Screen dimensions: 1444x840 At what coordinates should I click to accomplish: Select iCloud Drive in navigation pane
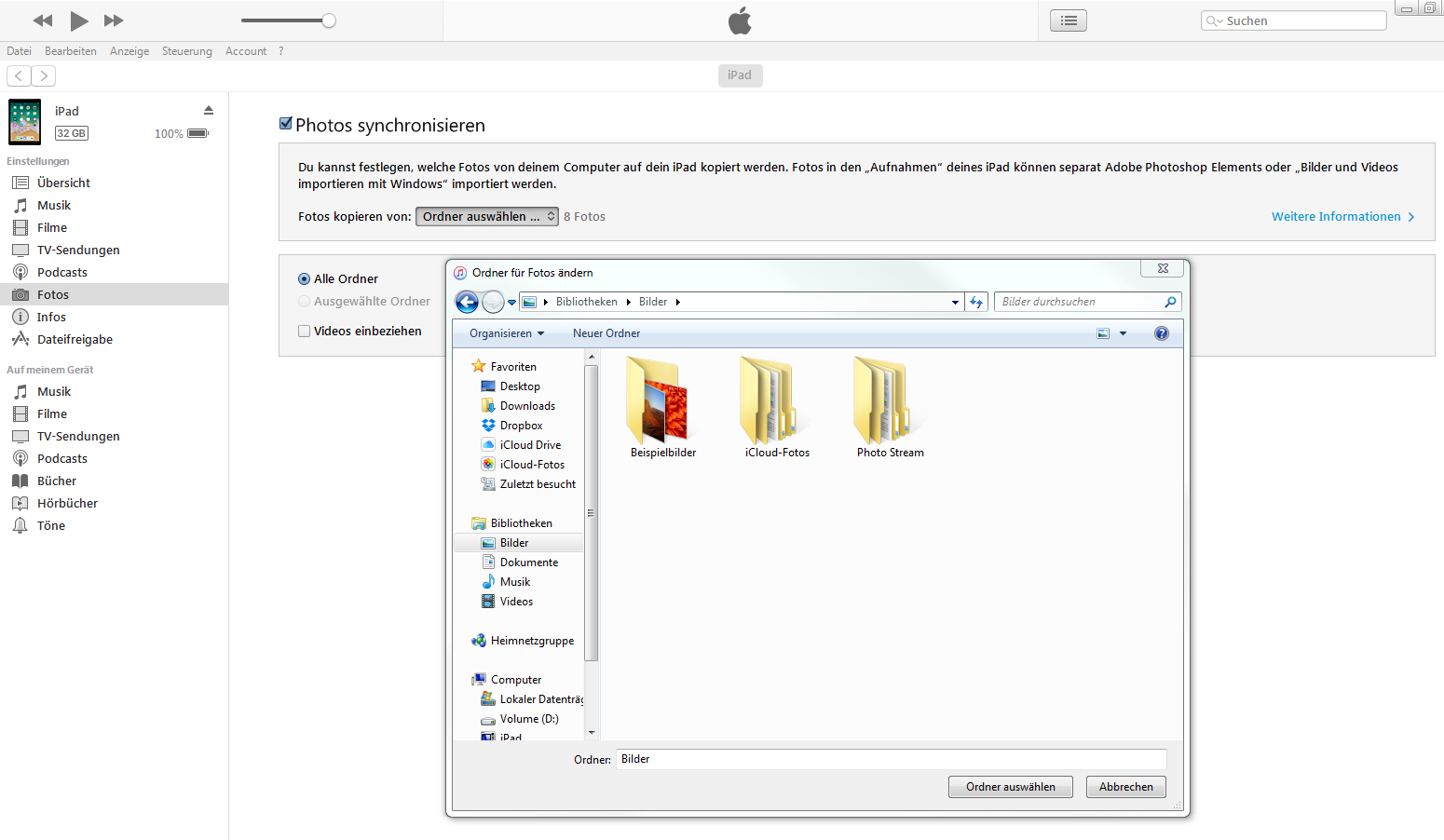(x=530, y=445)
